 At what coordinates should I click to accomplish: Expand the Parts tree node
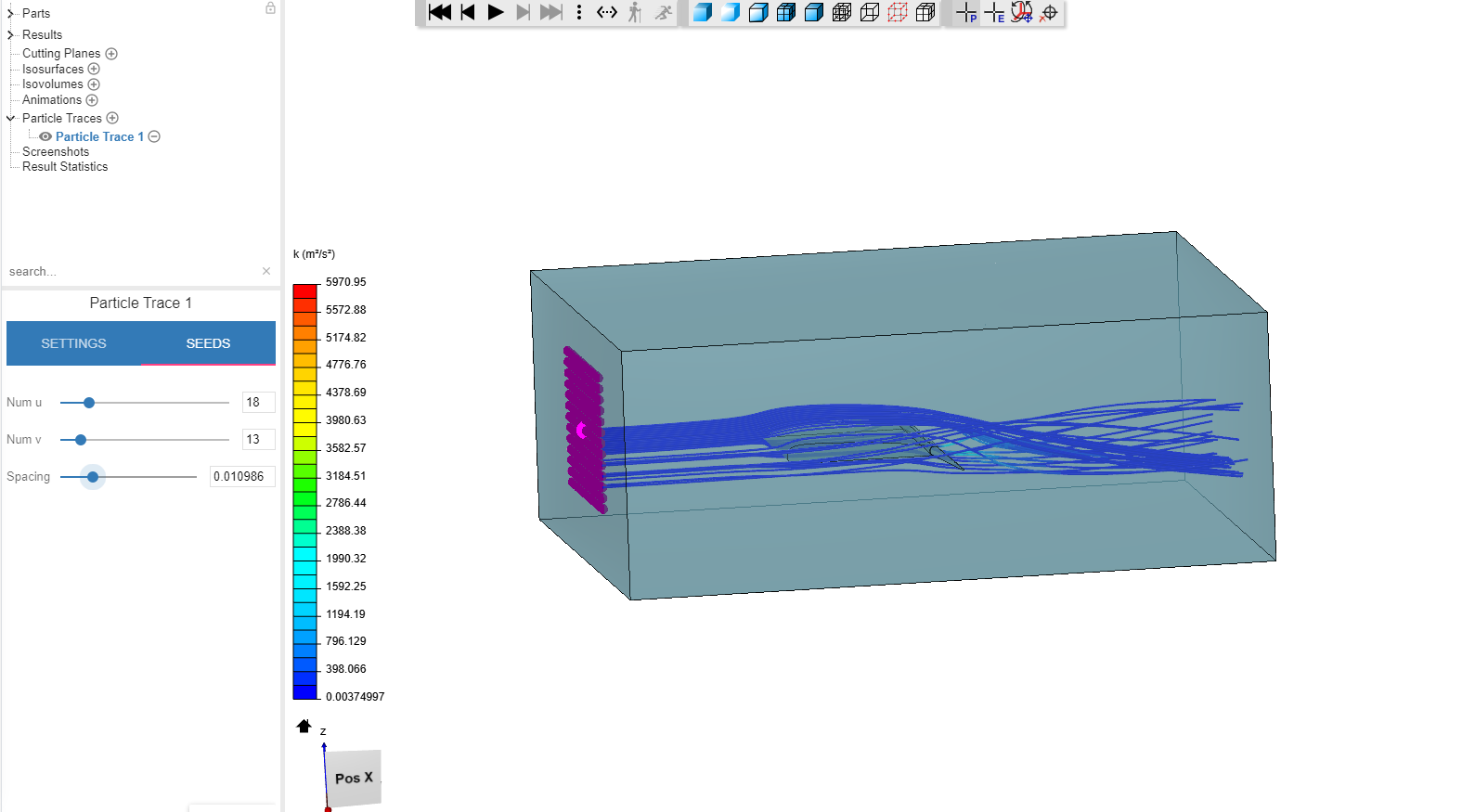pyautogui.click(x=10, y=13)
